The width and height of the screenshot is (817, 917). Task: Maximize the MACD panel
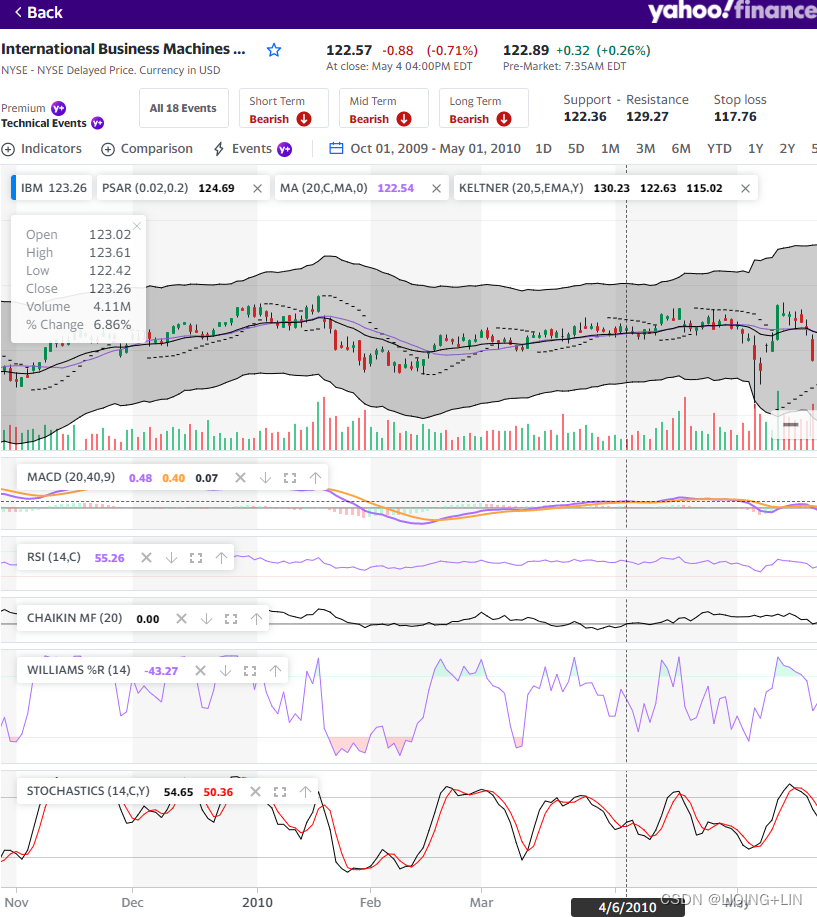click(289, 478)
